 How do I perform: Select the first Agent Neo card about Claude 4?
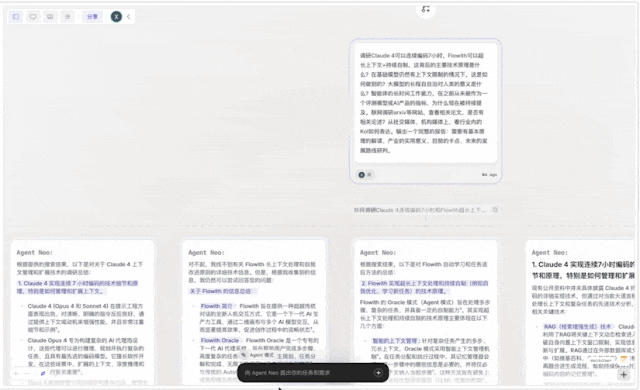[x=83, y=312]
